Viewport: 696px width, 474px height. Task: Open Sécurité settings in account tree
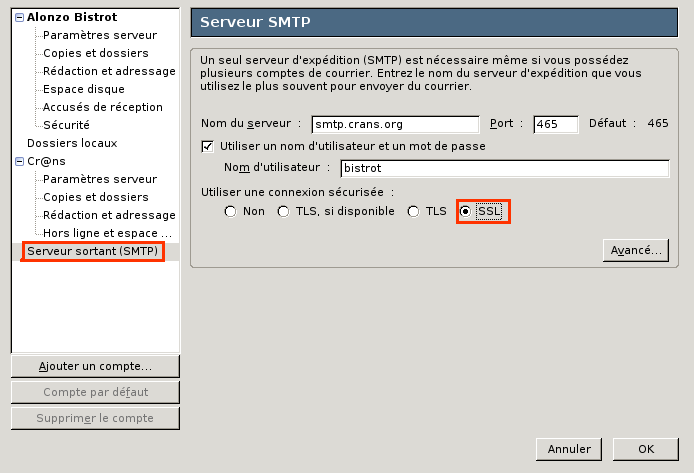point(66,125)
